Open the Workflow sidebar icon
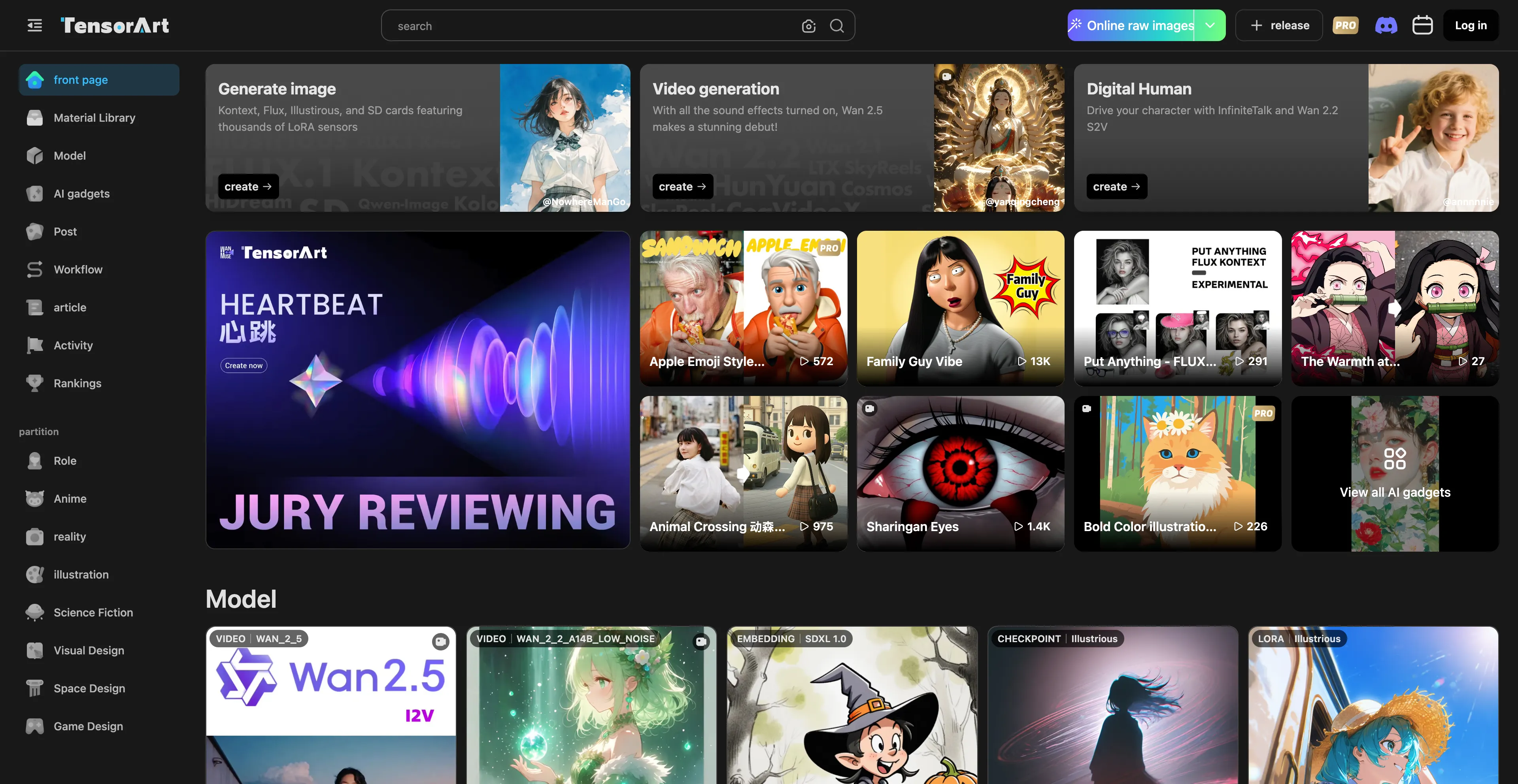This screenshot has height=784, width=1518. click(35, 269)
